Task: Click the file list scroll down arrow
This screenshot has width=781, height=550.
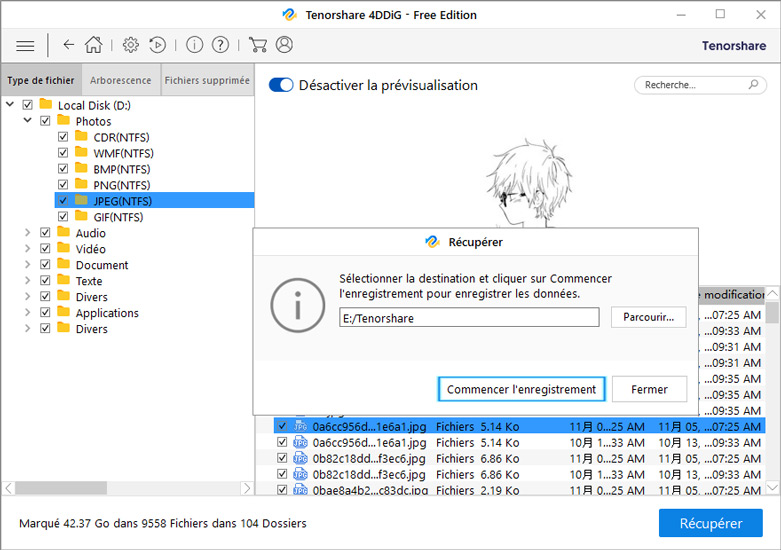Action: 772,488
